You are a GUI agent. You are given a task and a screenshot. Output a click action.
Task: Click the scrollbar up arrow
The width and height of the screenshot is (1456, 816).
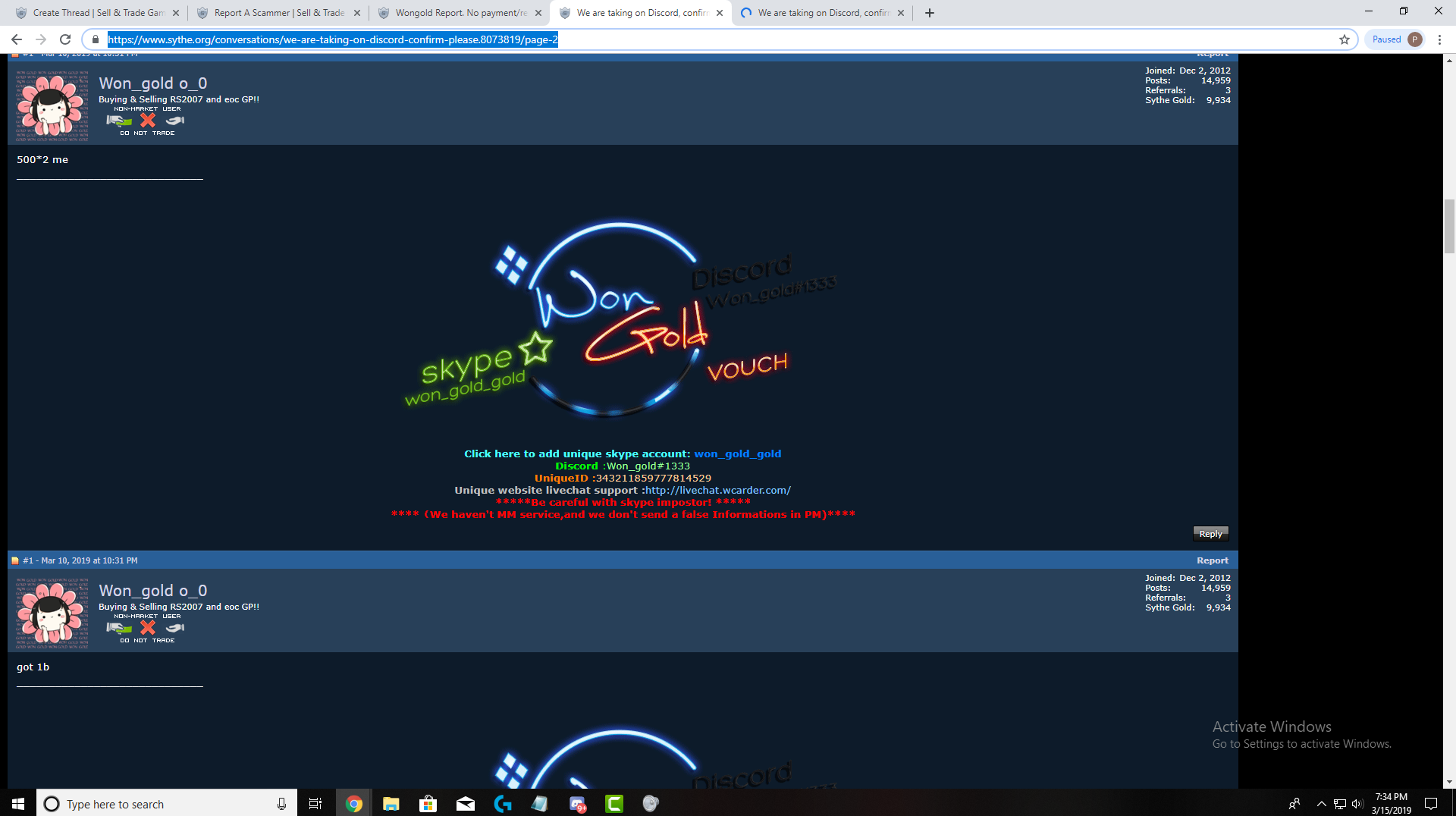click(1449, 60)
